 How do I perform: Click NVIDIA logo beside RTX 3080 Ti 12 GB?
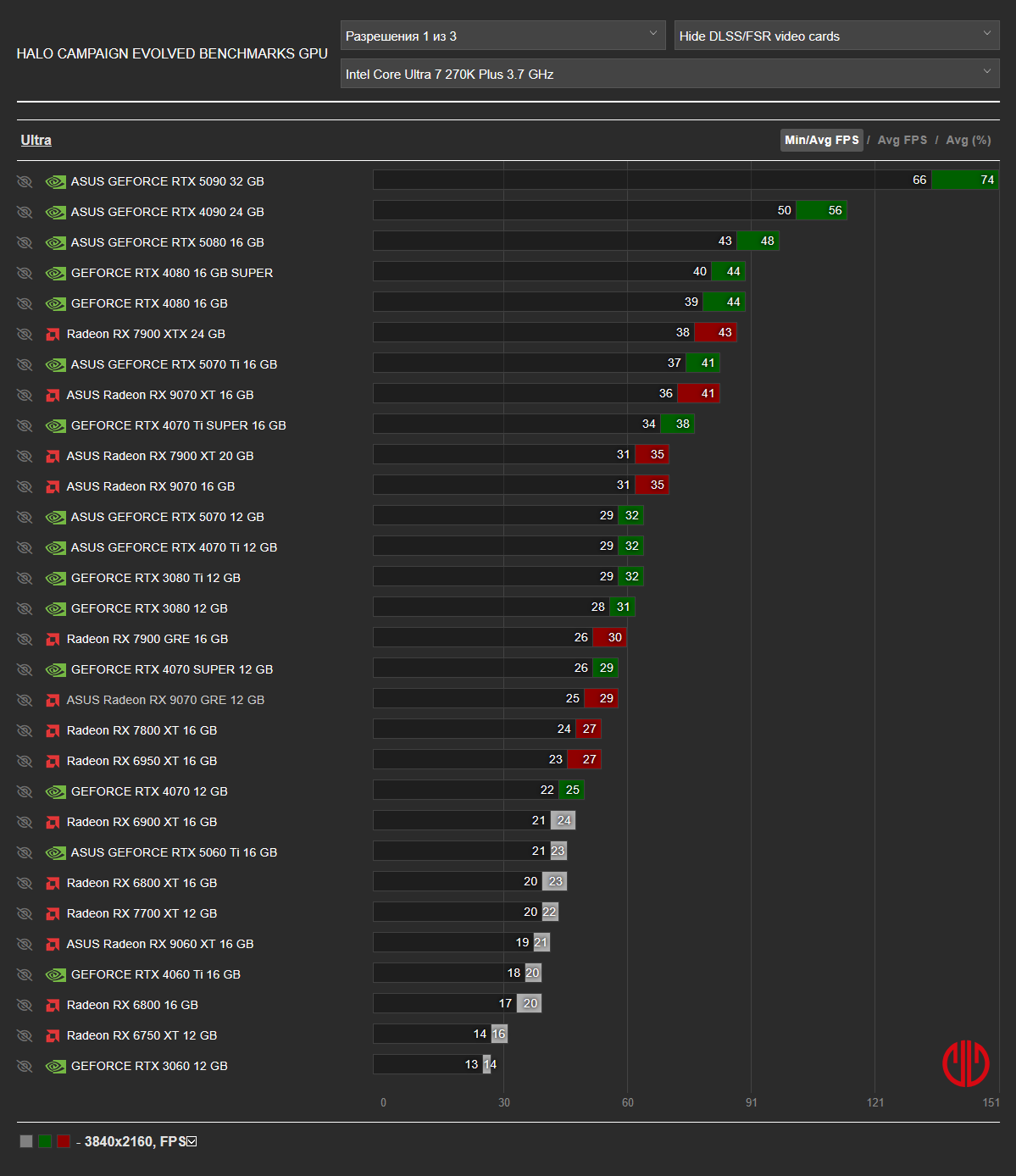click(56, 578)
